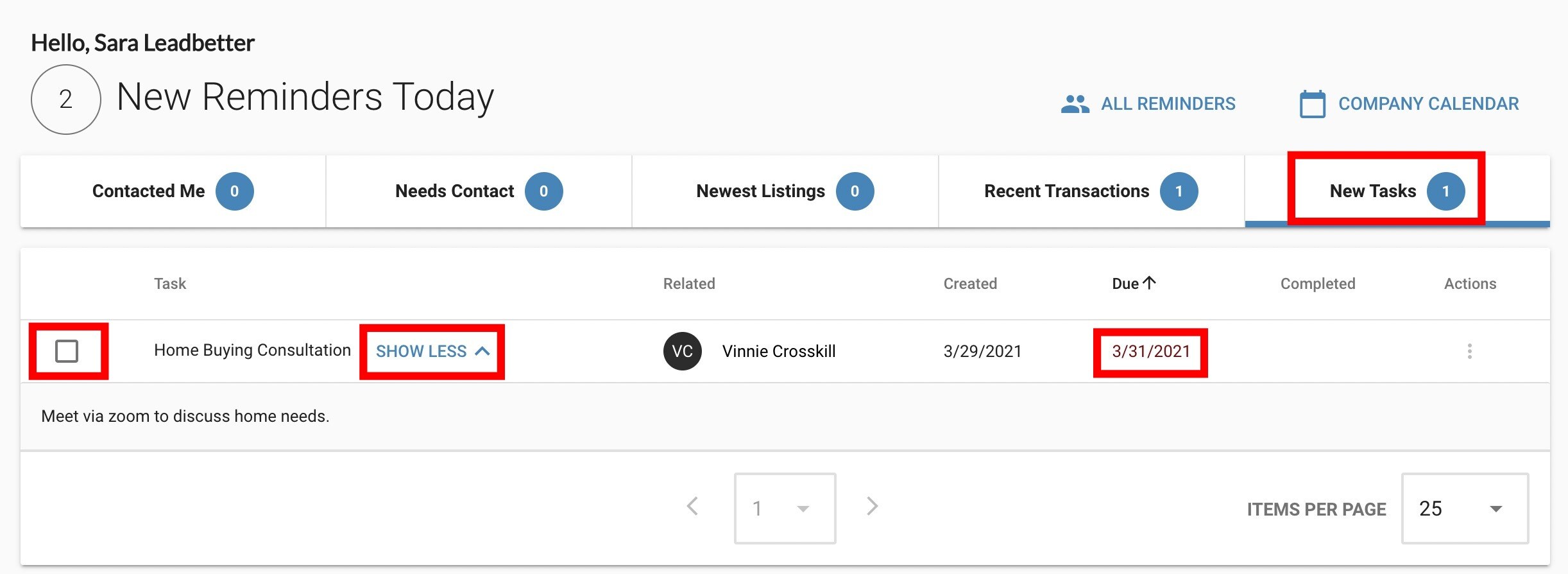Click the New Reminders count circle

point(66,100)
